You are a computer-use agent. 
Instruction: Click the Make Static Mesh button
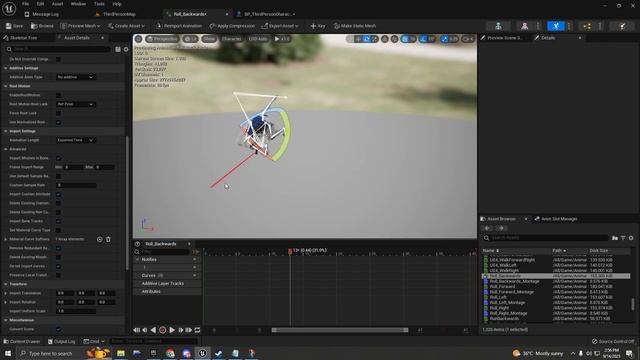[355, 26]
